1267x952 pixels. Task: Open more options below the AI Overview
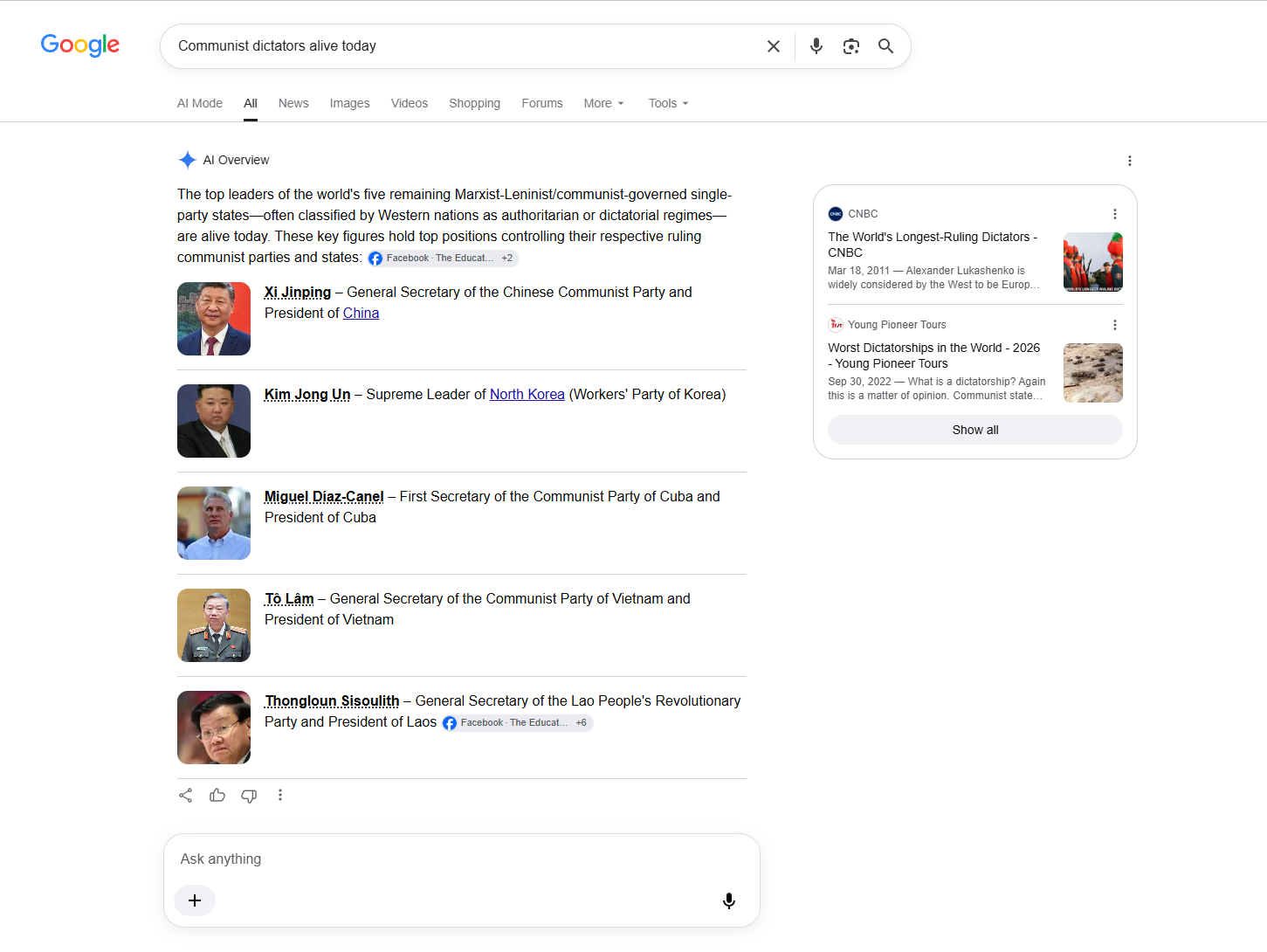click(280, 795)
